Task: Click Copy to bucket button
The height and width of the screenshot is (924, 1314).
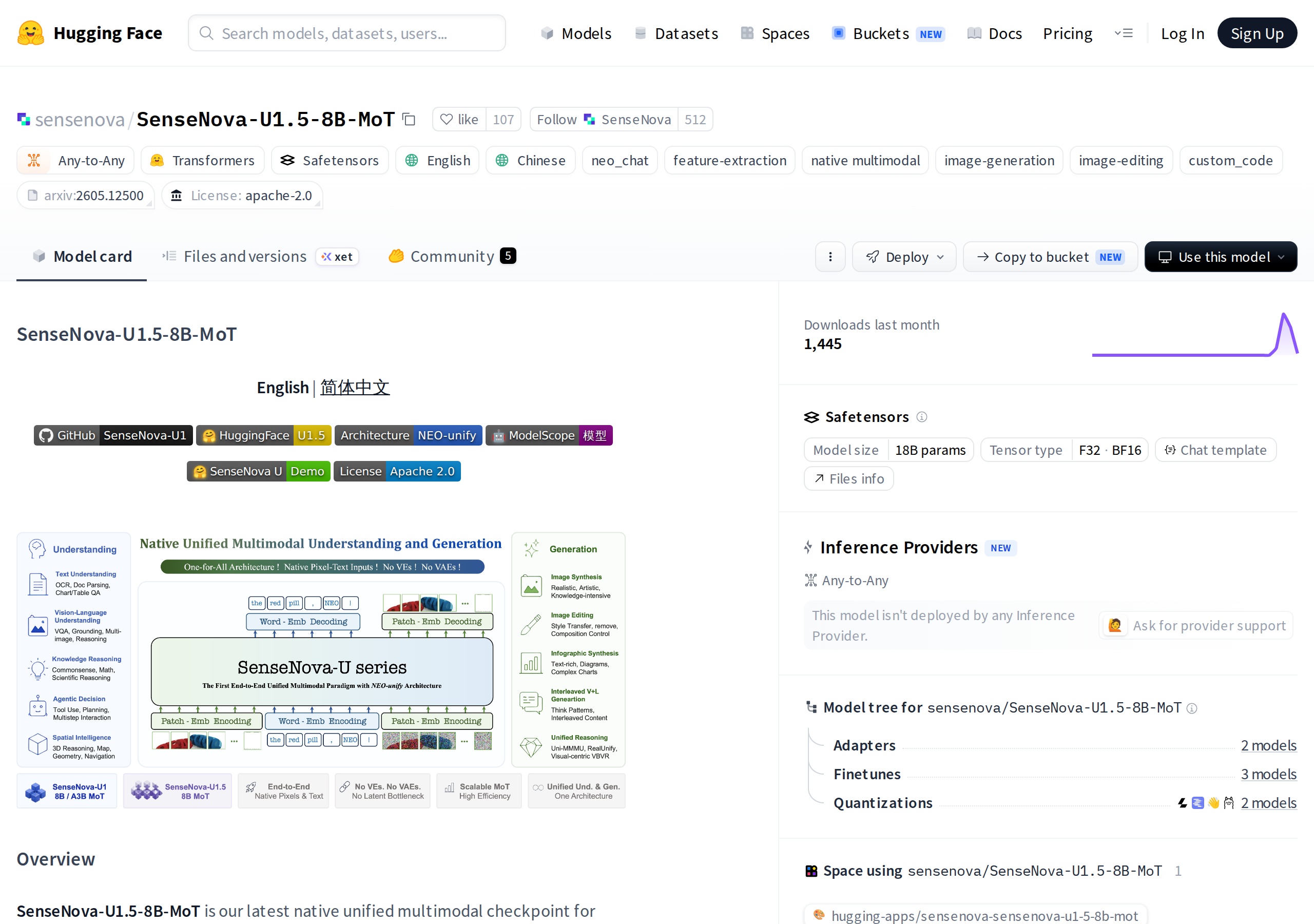Action: pyautogui.click(x=1050, y=257)
